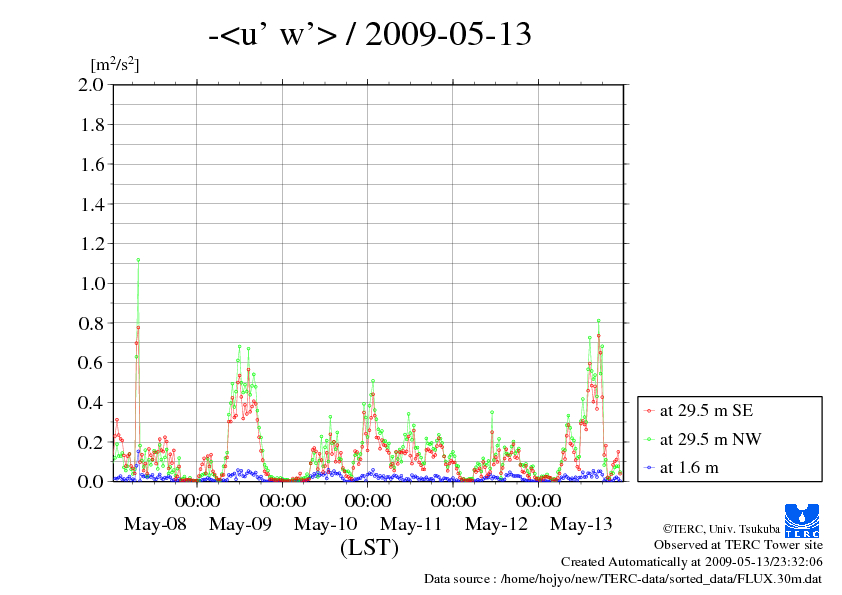The width and height of the screenshot is (842, 595).
Task: Click the green May-13 peak point near 0.8
Action: coord(598,321)
